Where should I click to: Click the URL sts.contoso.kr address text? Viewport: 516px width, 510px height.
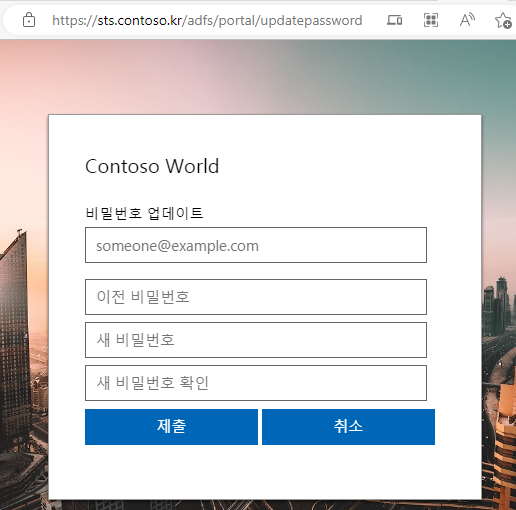(207, 21)
